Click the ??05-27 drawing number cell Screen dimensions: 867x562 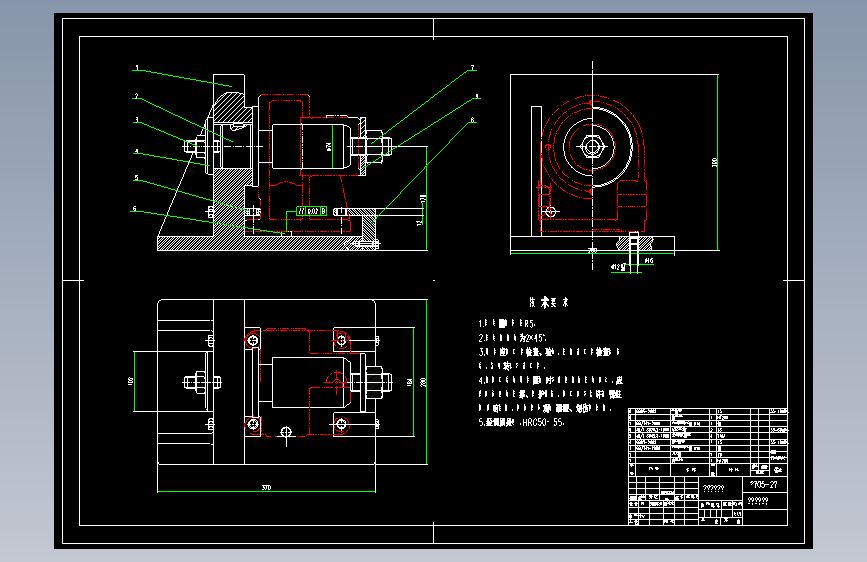[x=764, y=485]
